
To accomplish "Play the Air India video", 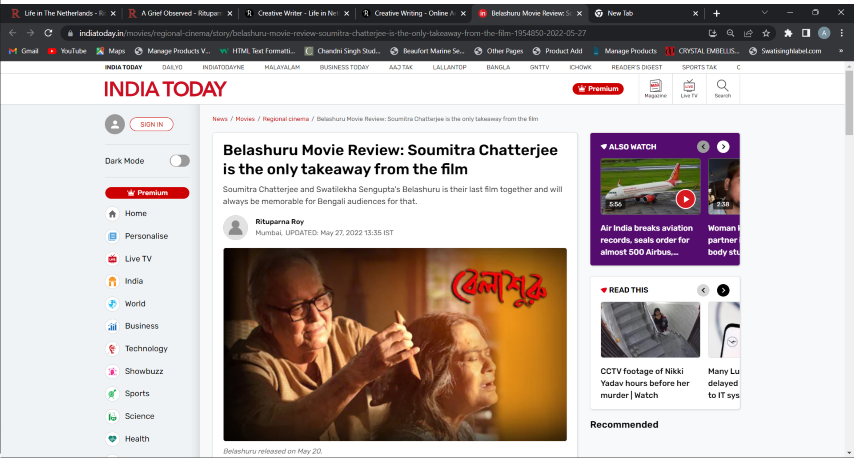I will tap(686, 199).
